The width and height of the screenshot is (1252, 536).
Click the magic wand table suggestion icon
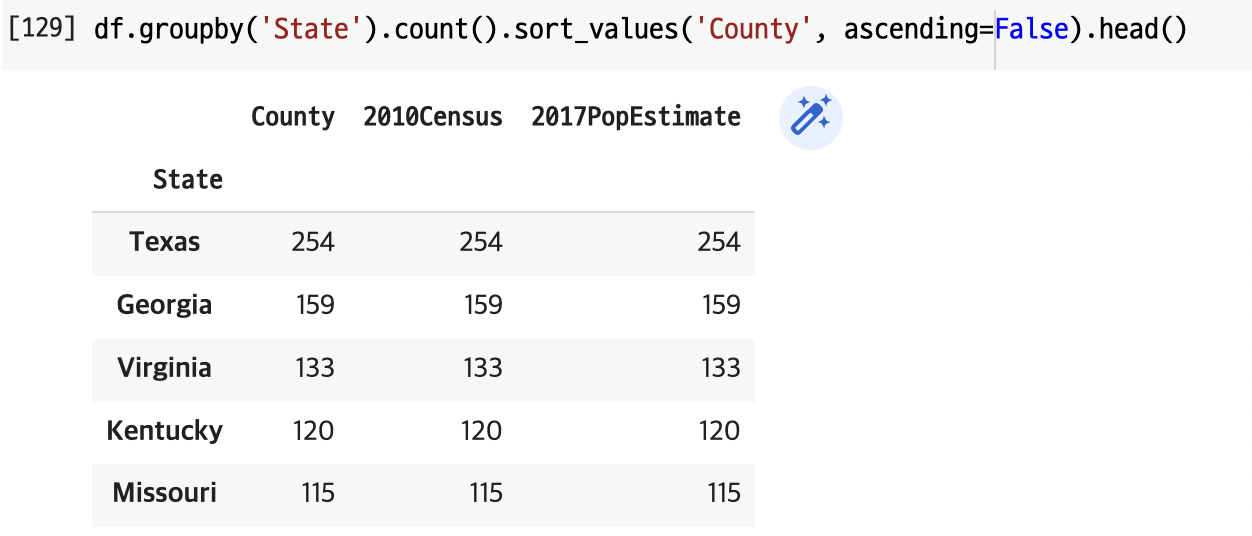[811, 118]
